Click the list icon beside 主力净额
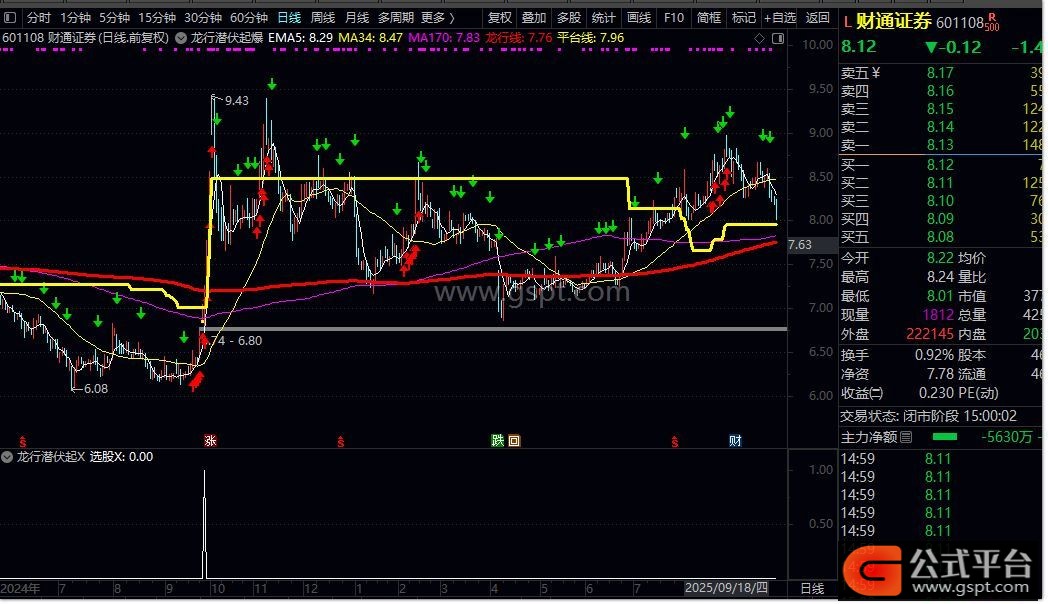 [x=906, y=437]
